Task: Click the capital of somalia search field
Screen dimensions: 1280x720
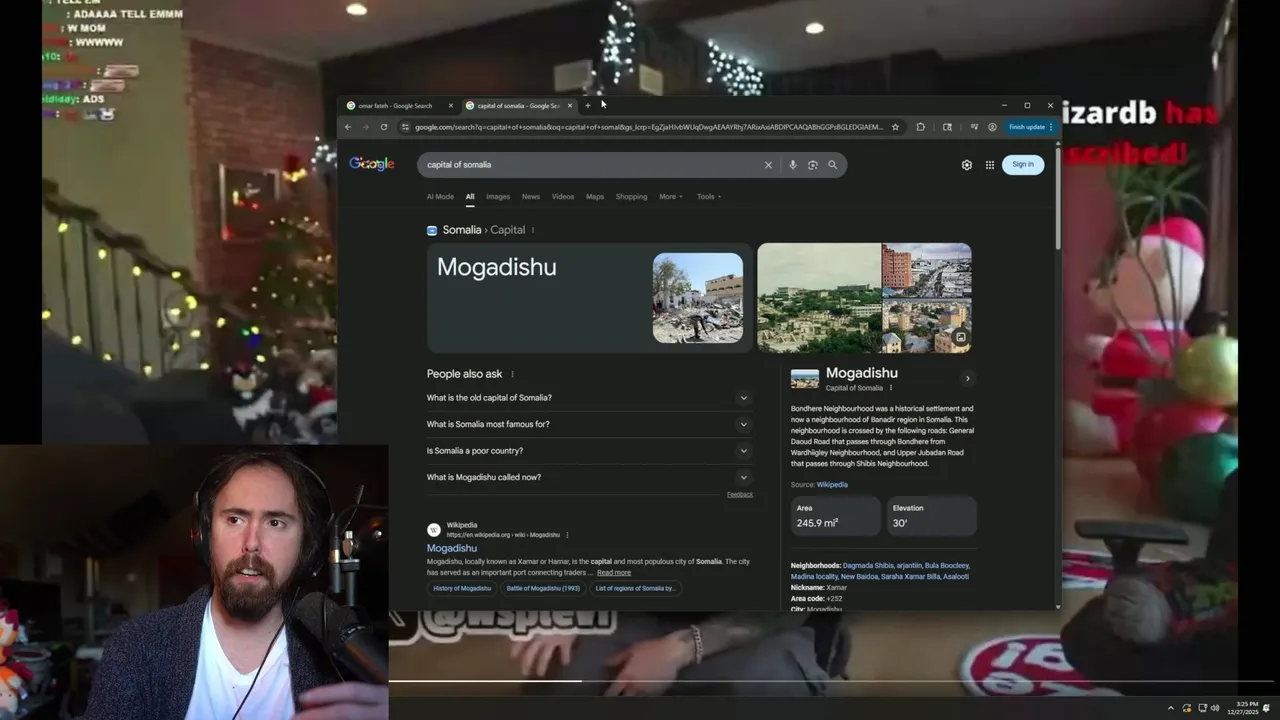Action: point(590,165)
